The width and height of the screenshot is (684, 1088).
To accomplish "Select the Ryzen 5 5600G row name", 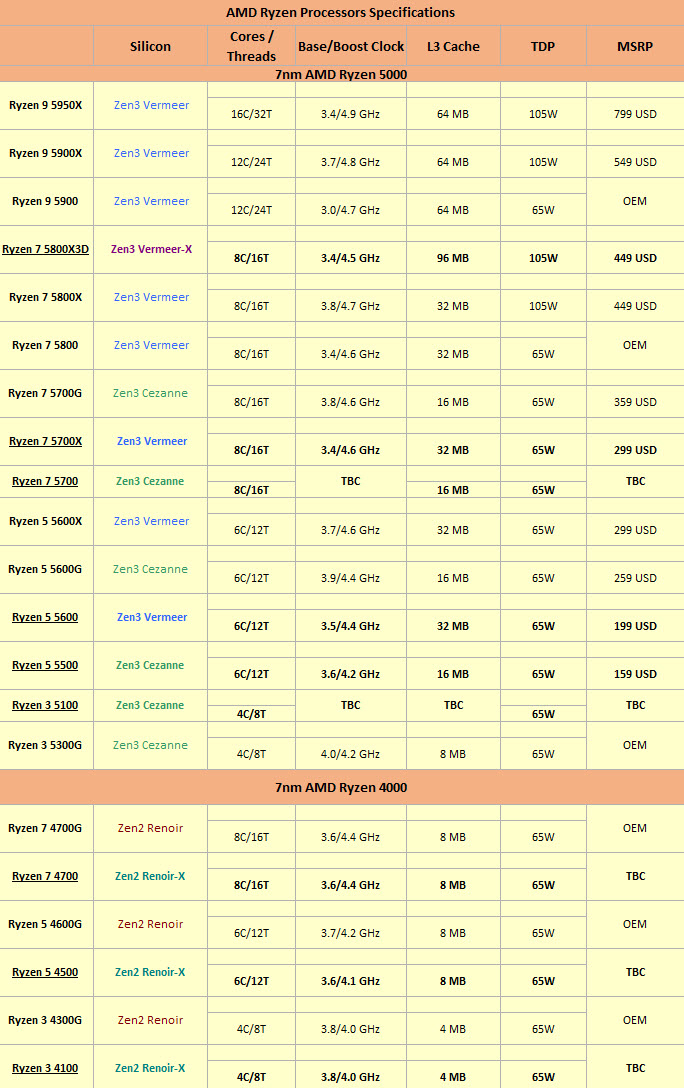I will click(45, 570).
